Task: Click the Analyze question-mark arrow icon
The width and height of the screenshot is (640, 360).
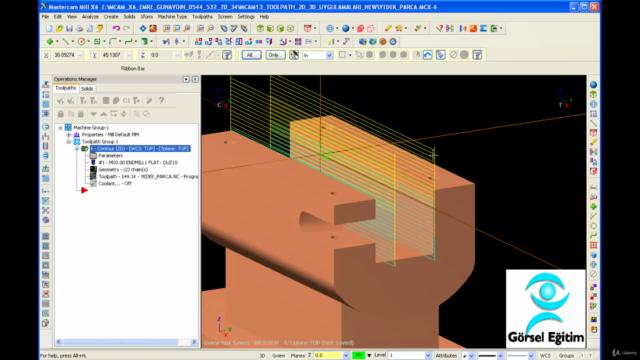Action: (x=439, y=28)
